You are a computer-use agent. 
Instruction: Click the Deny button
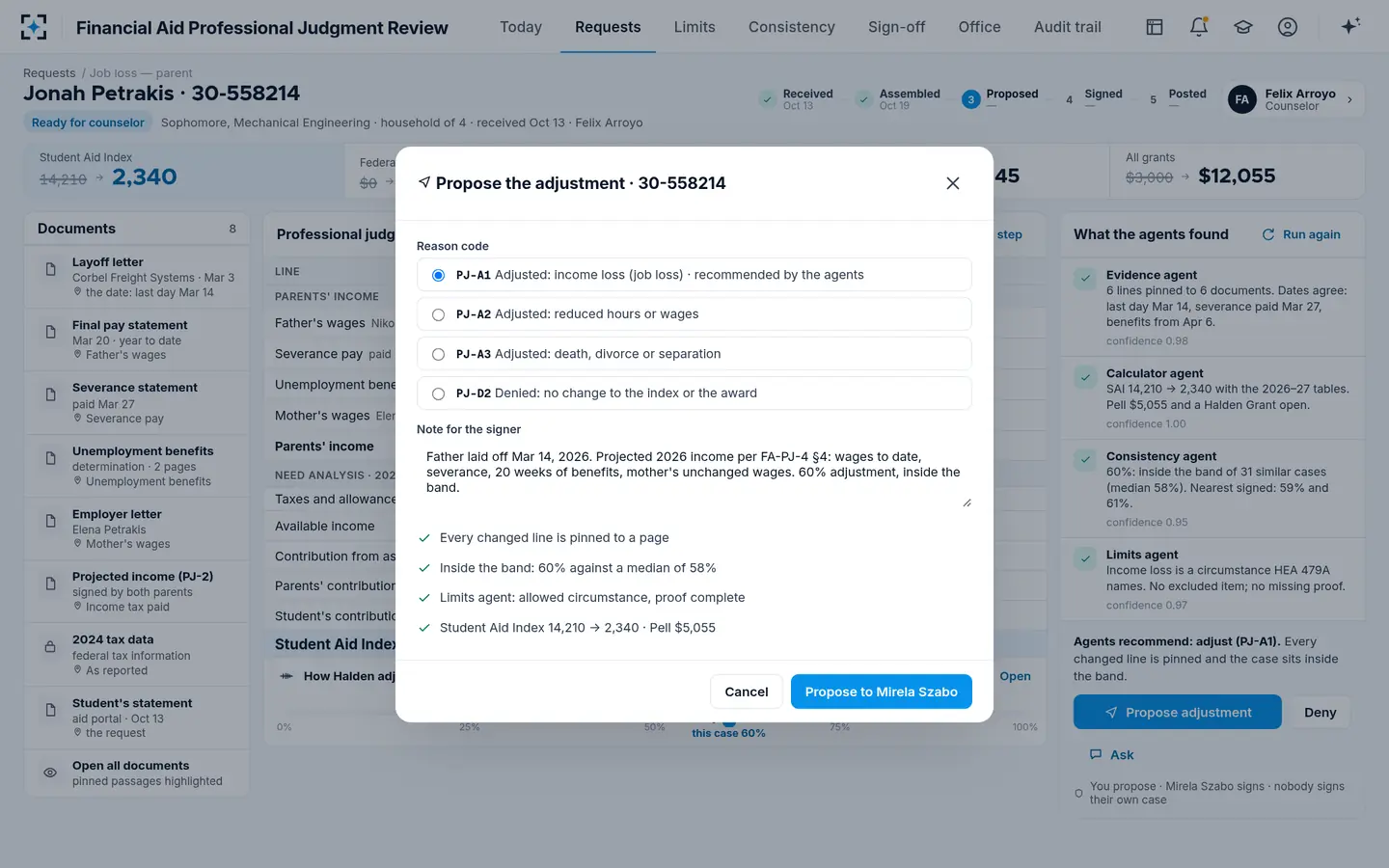point(1321,713)
